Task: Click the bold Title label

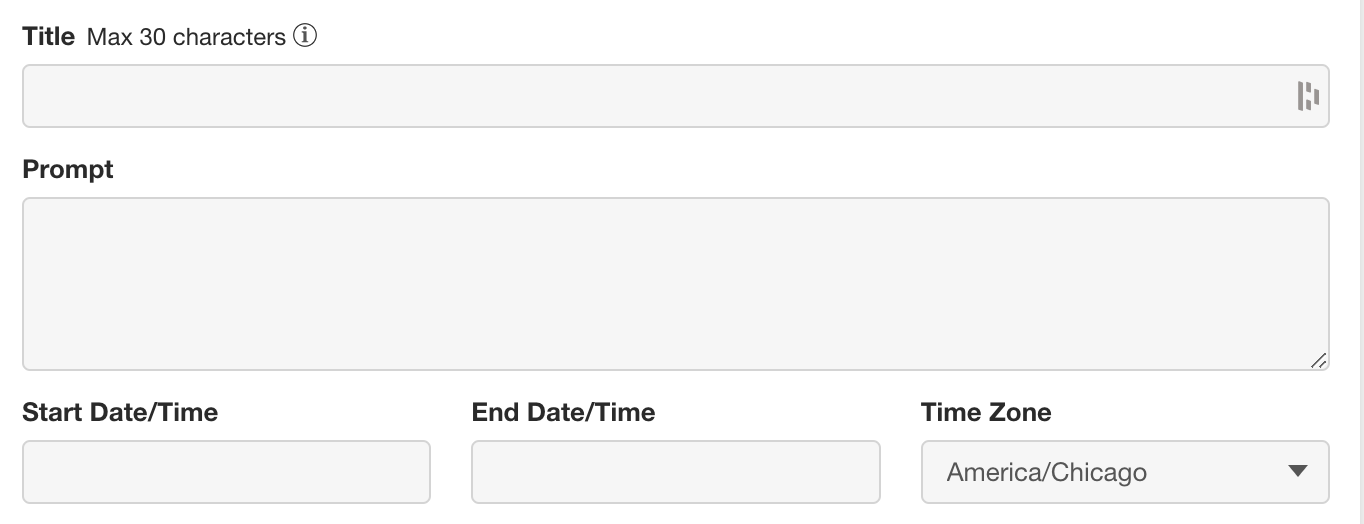Action: pos(48,37)
